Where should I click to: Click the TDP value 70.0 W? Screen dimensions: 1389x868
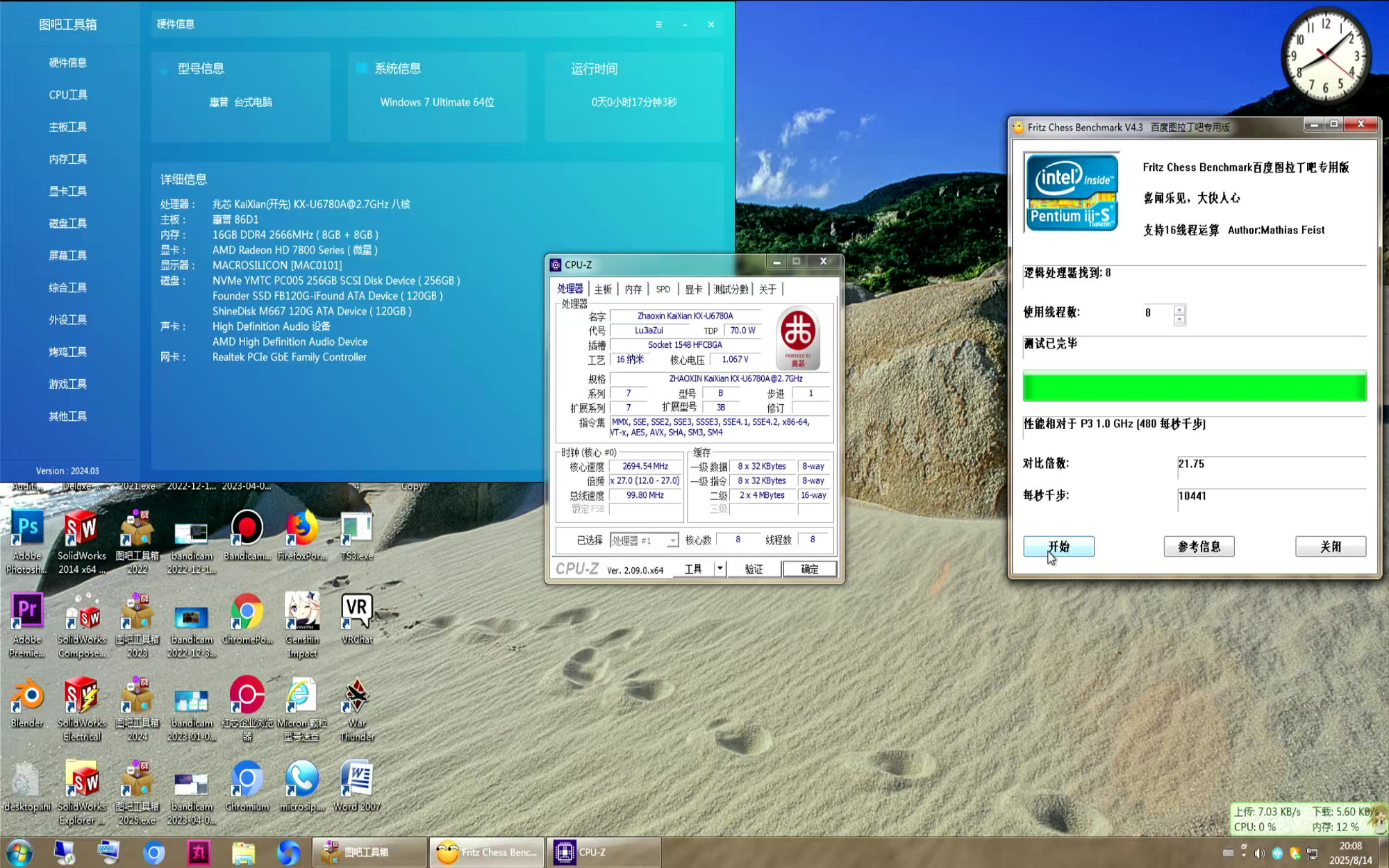click(742, 331)
